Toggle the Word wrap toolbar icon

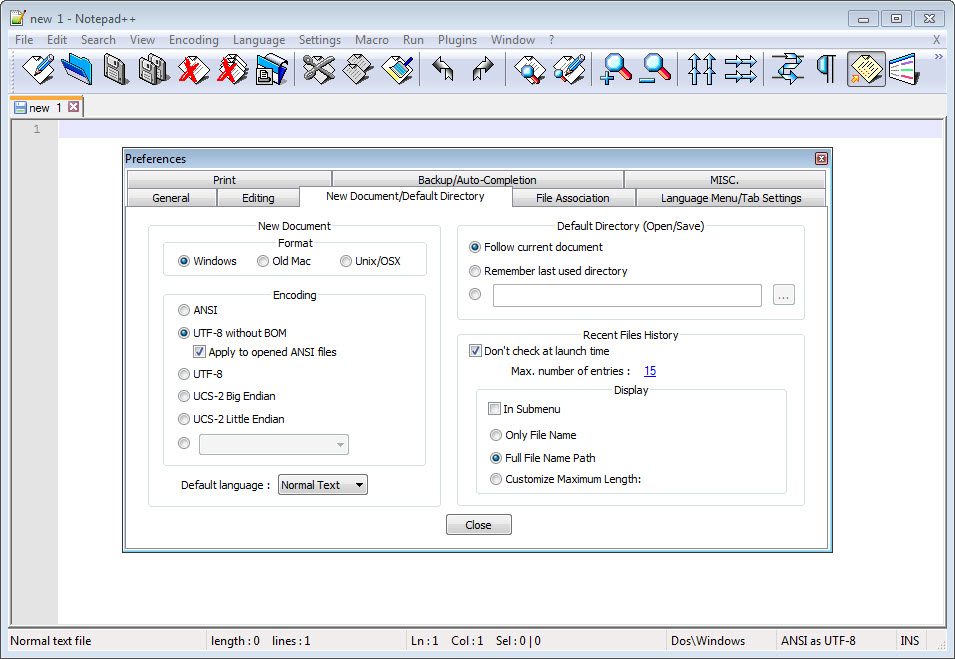point(788,70)
